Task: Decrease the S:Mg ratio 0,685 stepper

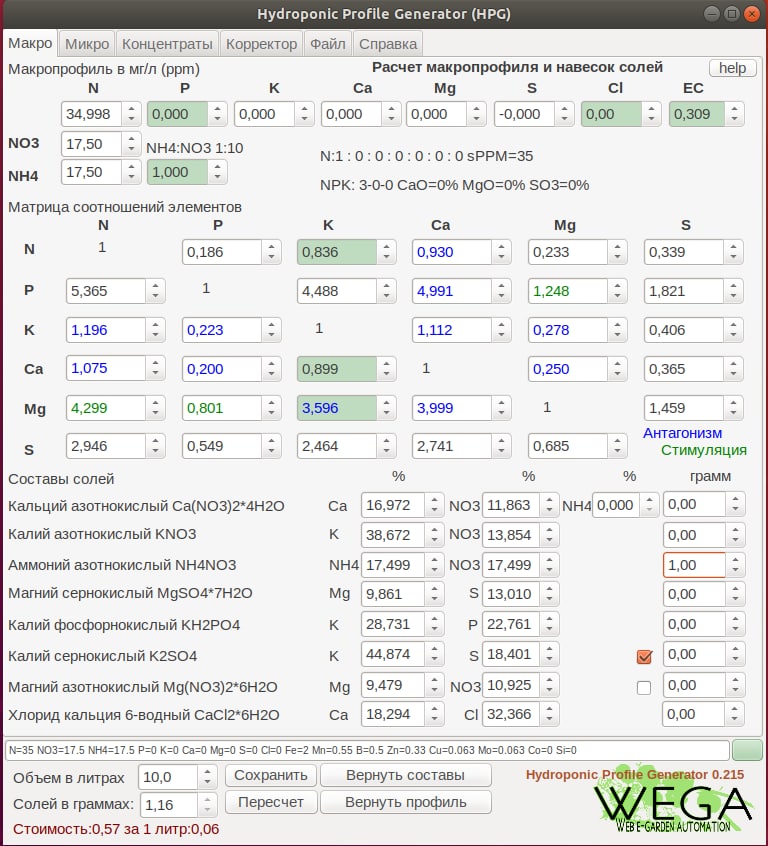Action: pyautogui.click(x=617, y=452)
